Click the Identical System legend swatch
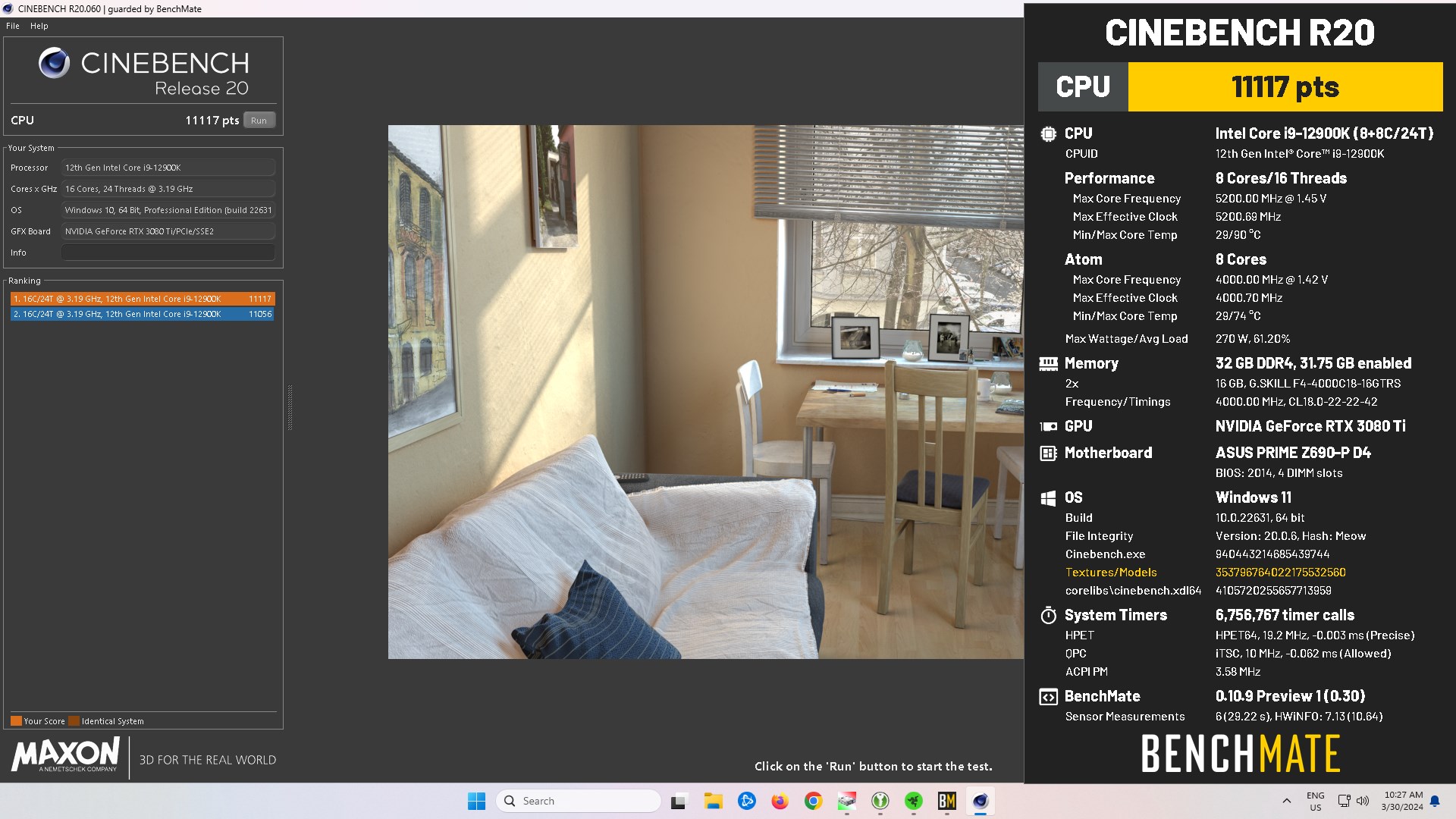This screenshot has width=1456, height=819. pyautogui.click(x=74, y=721)
